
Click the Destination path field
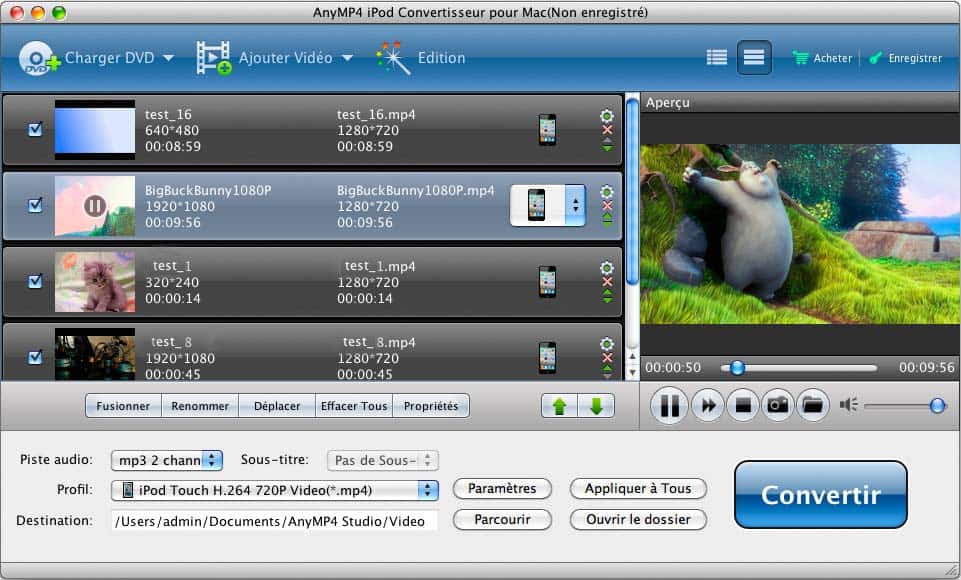(275, 521)
